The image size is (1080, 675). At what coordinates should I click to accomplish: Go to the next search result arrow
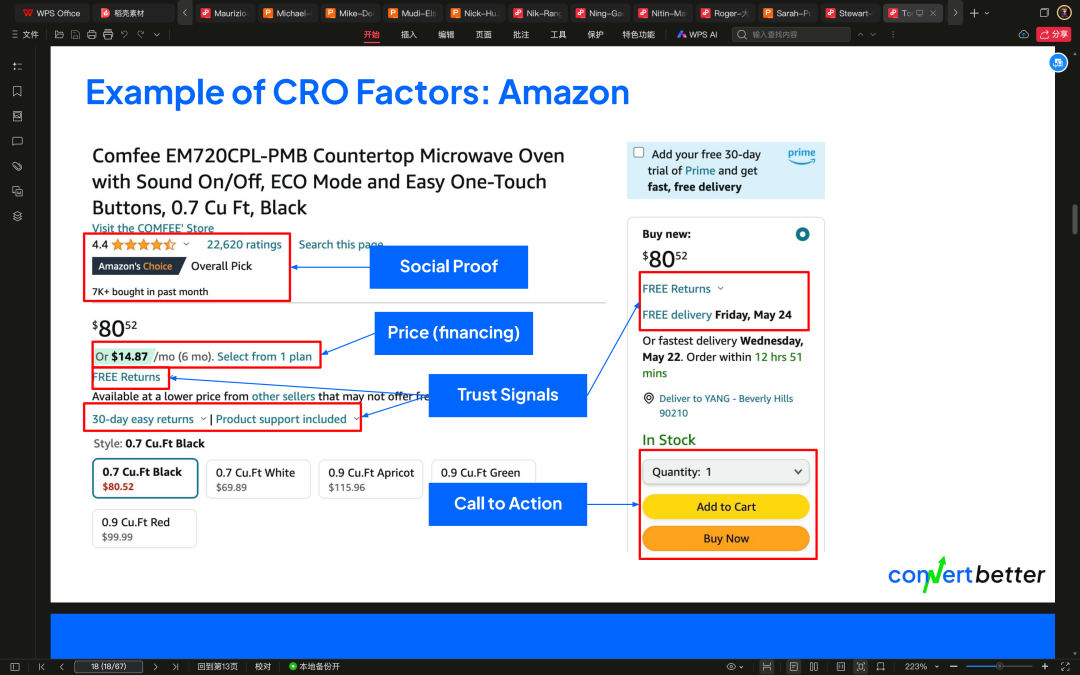pyautogui.click(x=873, y=34)
